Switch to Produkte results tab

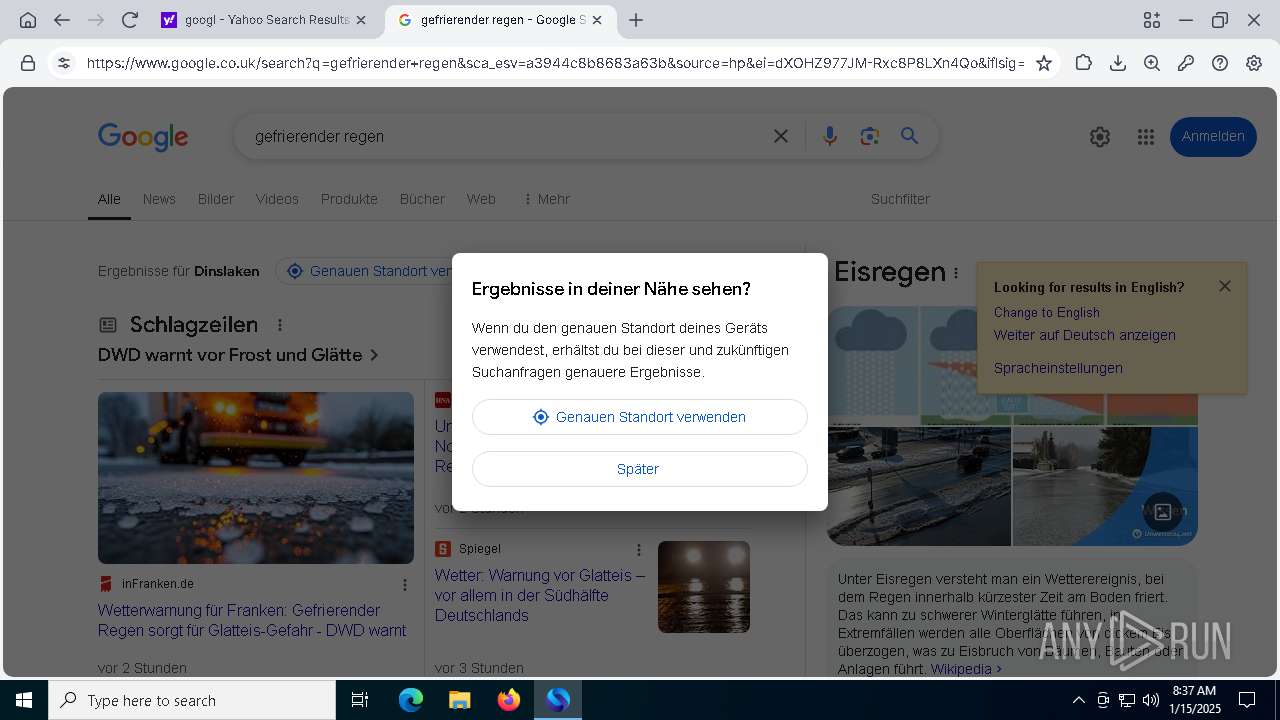[349, 199]
